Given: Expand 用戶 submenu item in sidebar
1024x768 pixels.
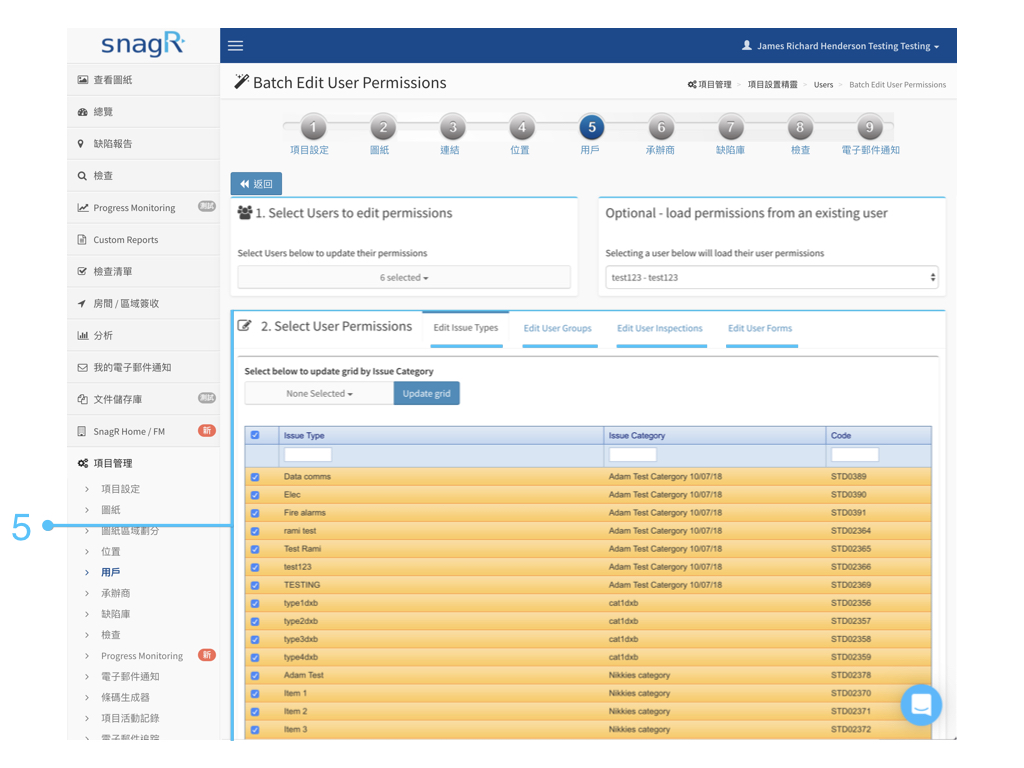Looking at the screenshot, I should coord(110,572).
